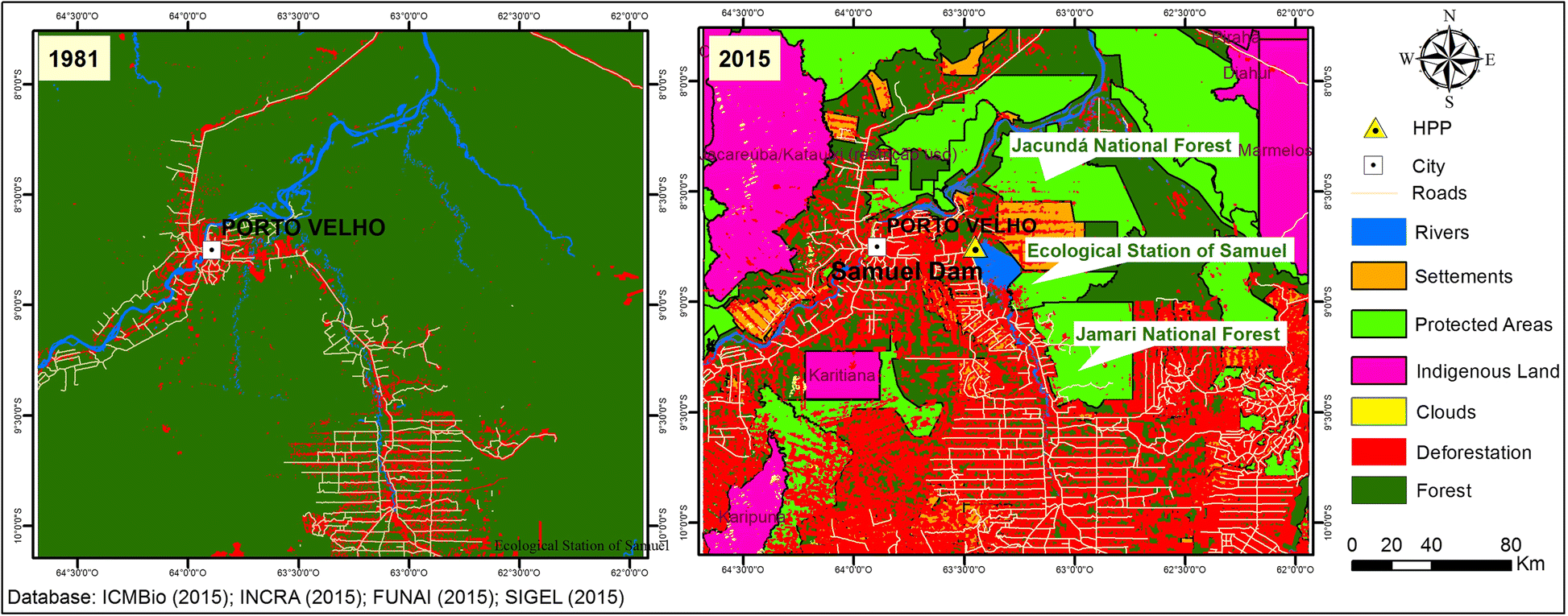Click the PORTO VELHO label on 1981 map
Viewport: 1568px width, 616px height.
303,228
